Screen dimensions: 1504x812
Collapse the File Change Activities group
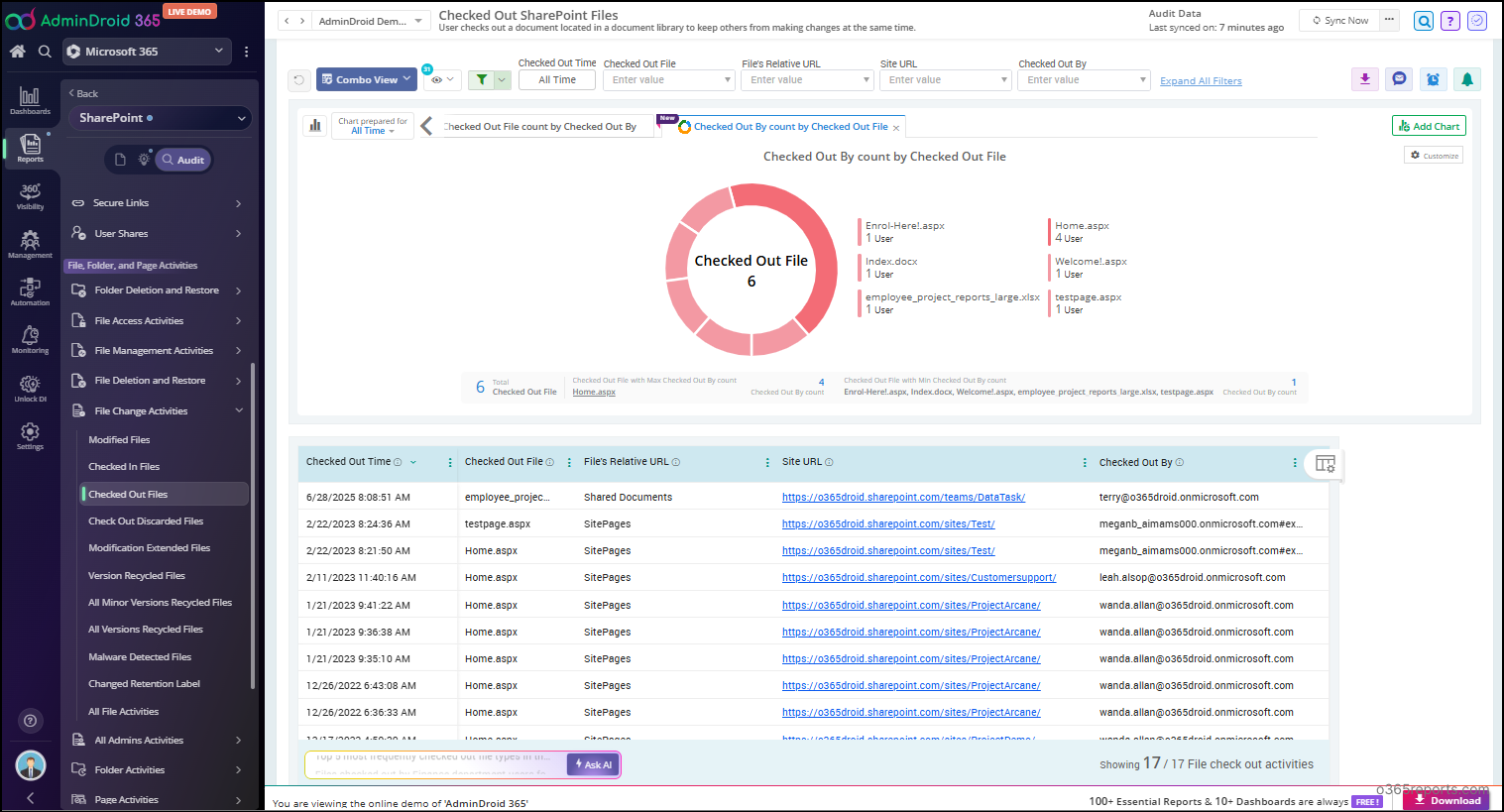tap(157, 410)
